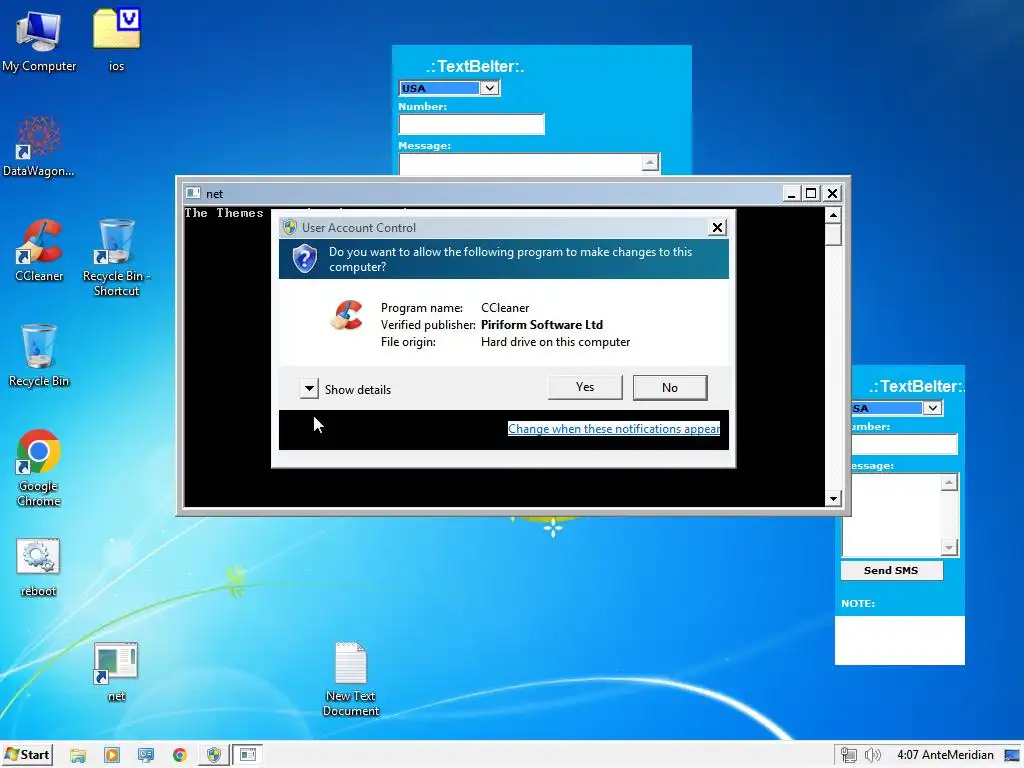Expand Show details arrow in UAC dialog

pos(309,389)
